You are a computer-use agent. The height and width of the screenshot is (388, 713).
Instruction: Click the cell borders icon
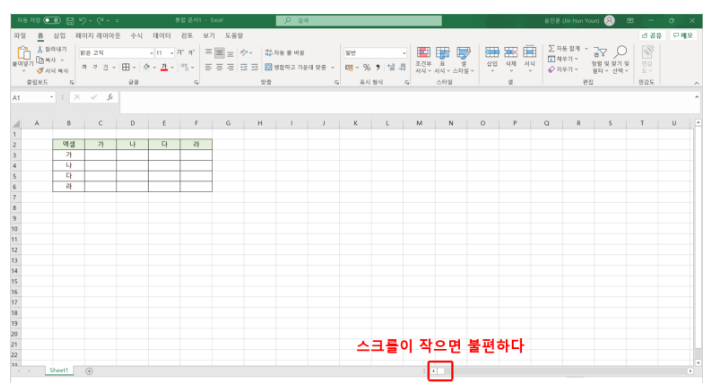(x=126, y=67)
